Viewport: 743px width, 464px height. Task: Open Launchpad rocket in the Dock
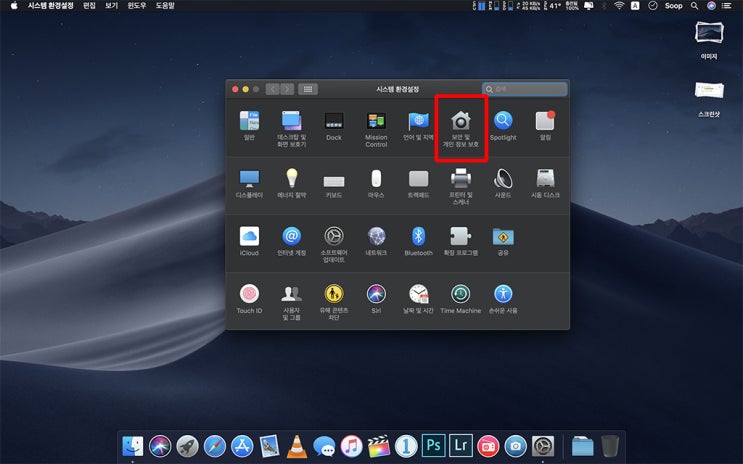point(188,446)
